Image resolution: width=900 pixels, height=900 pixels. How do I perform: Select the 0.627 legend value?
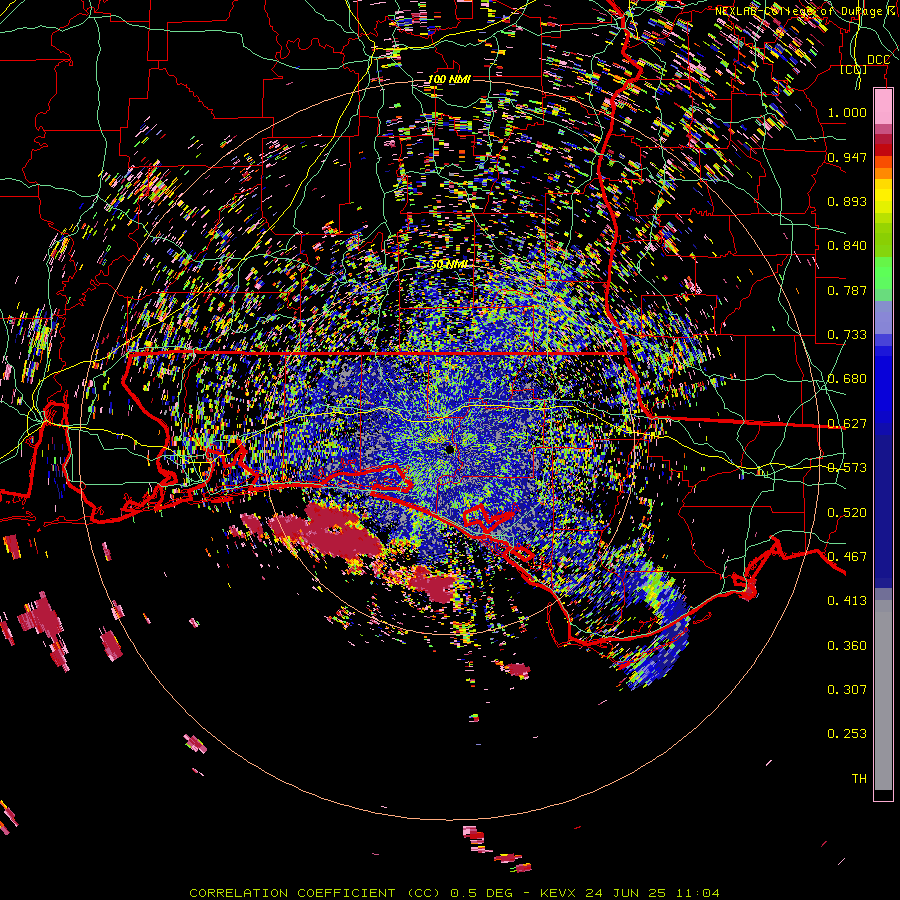847,424
